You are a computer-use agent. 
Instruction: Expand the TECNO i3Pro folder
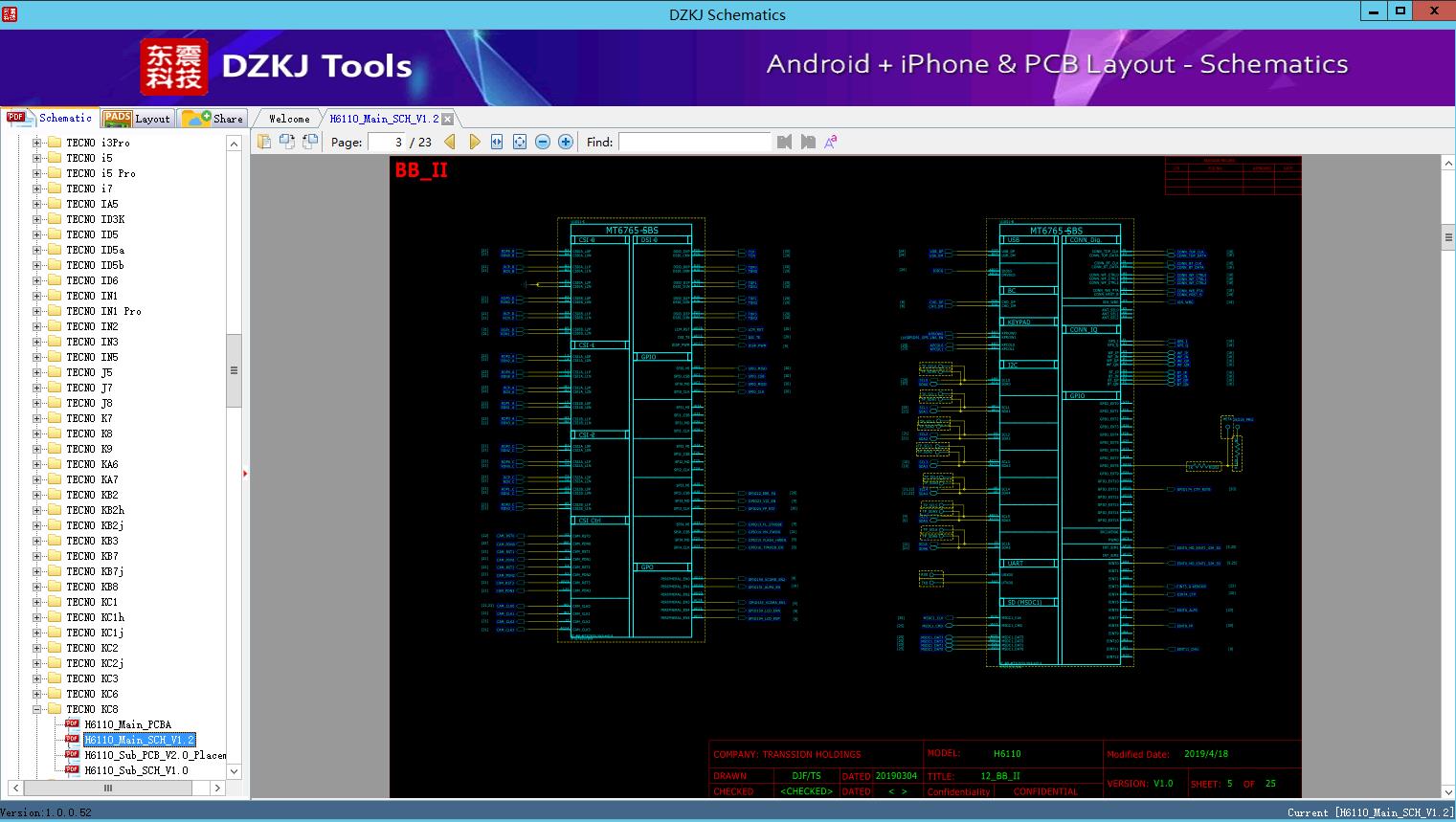click(37, 143)
